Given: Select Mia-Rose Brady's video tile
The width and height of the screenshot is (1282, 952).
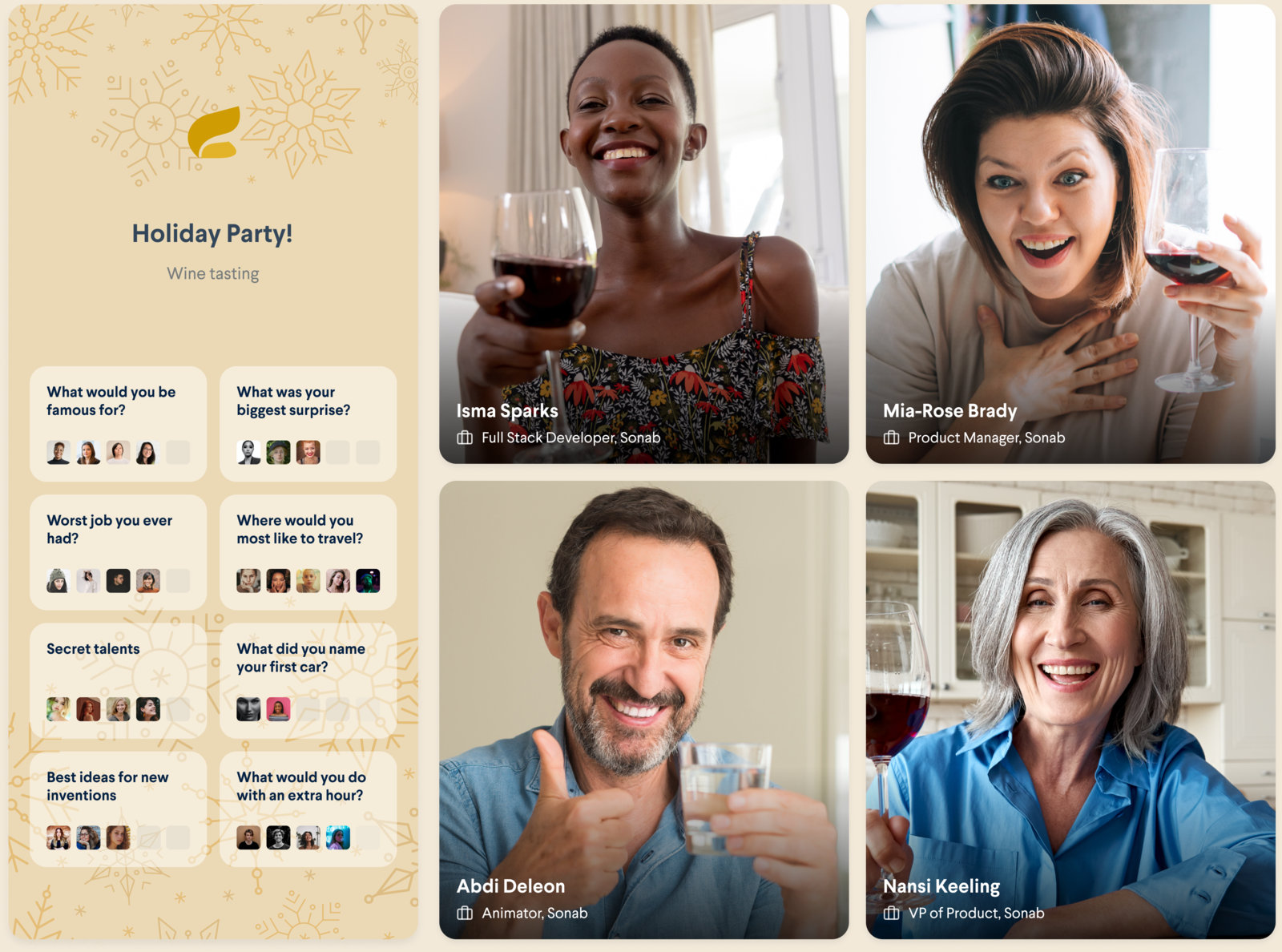Looking at the screenshot, I should pos(1070,234).
